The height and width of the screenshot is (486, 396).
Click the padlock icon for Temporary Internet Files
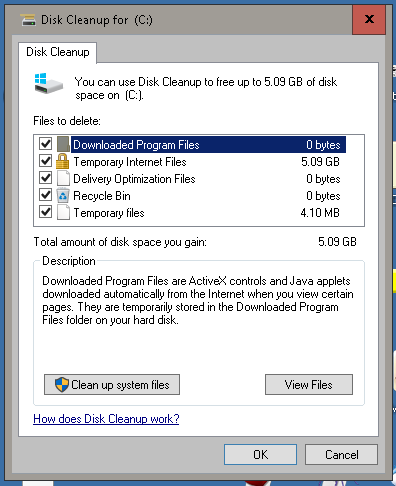pos(62,161)
